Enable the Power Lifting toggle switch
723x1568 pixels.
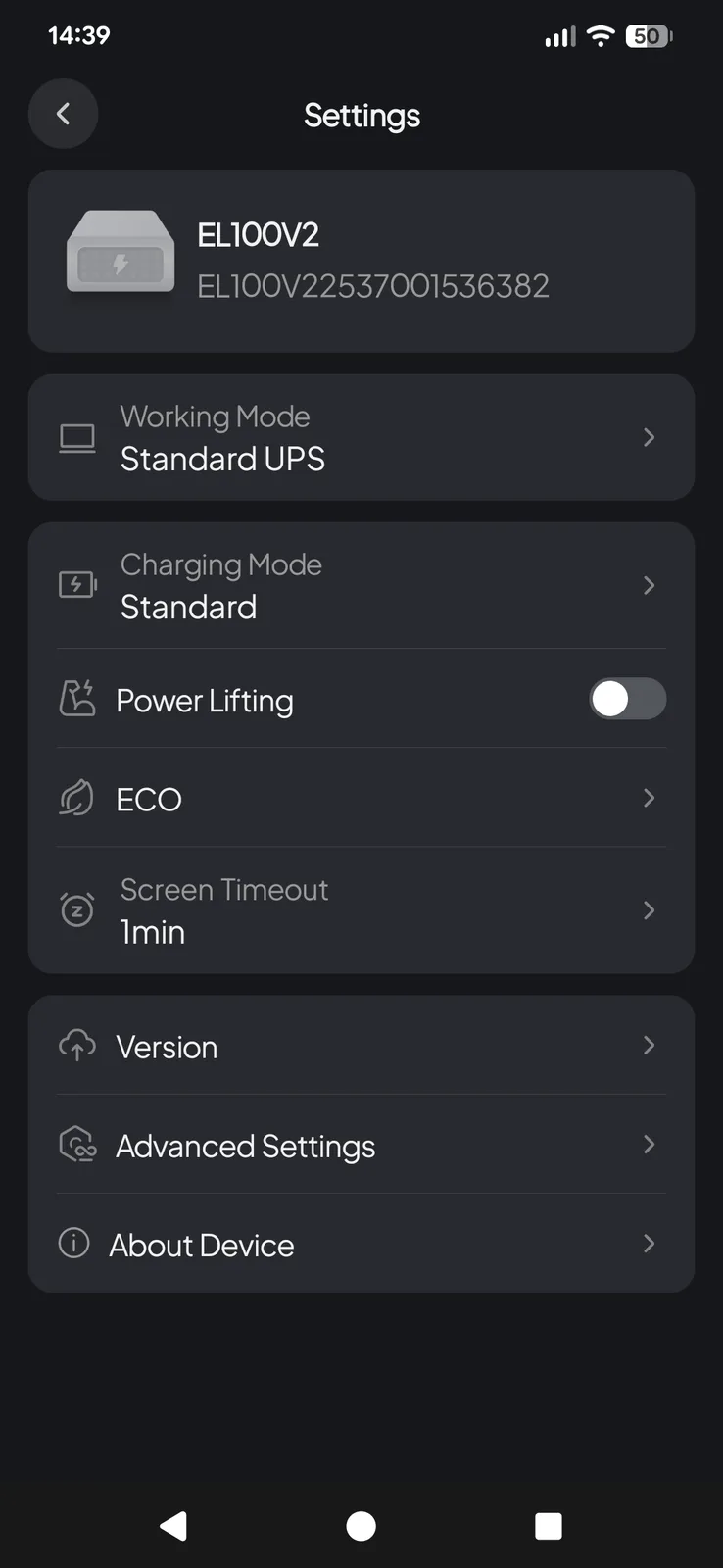[627, 700]
